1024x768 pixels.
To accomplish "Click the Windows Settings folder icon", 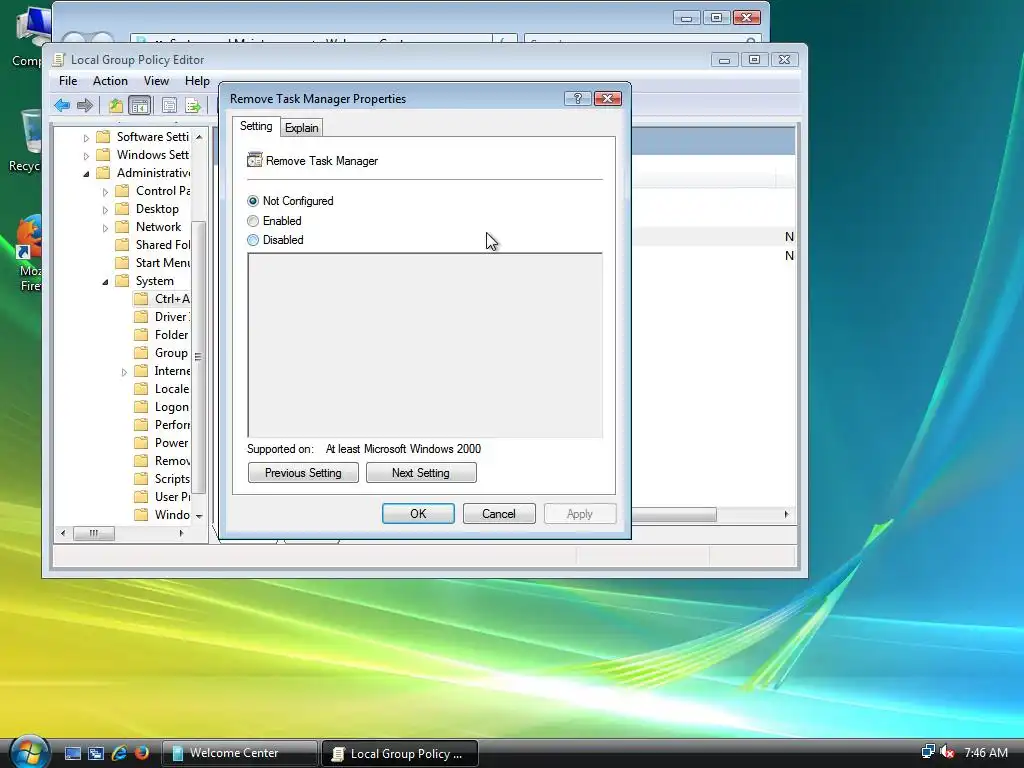I will pyautogui.click(x=103, y=155).
